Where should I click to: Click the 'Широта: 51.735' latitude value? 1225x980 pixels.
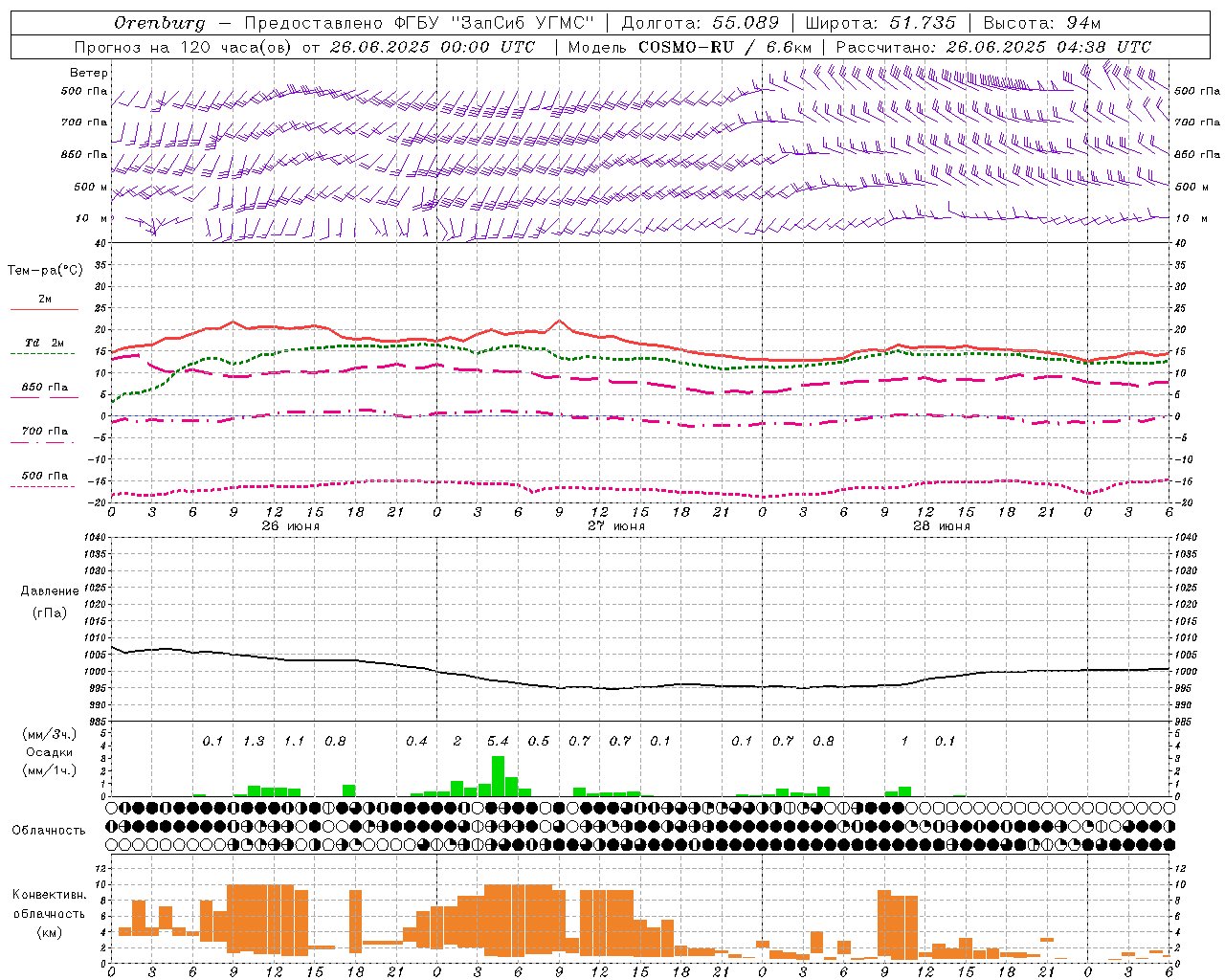(880, 23)
